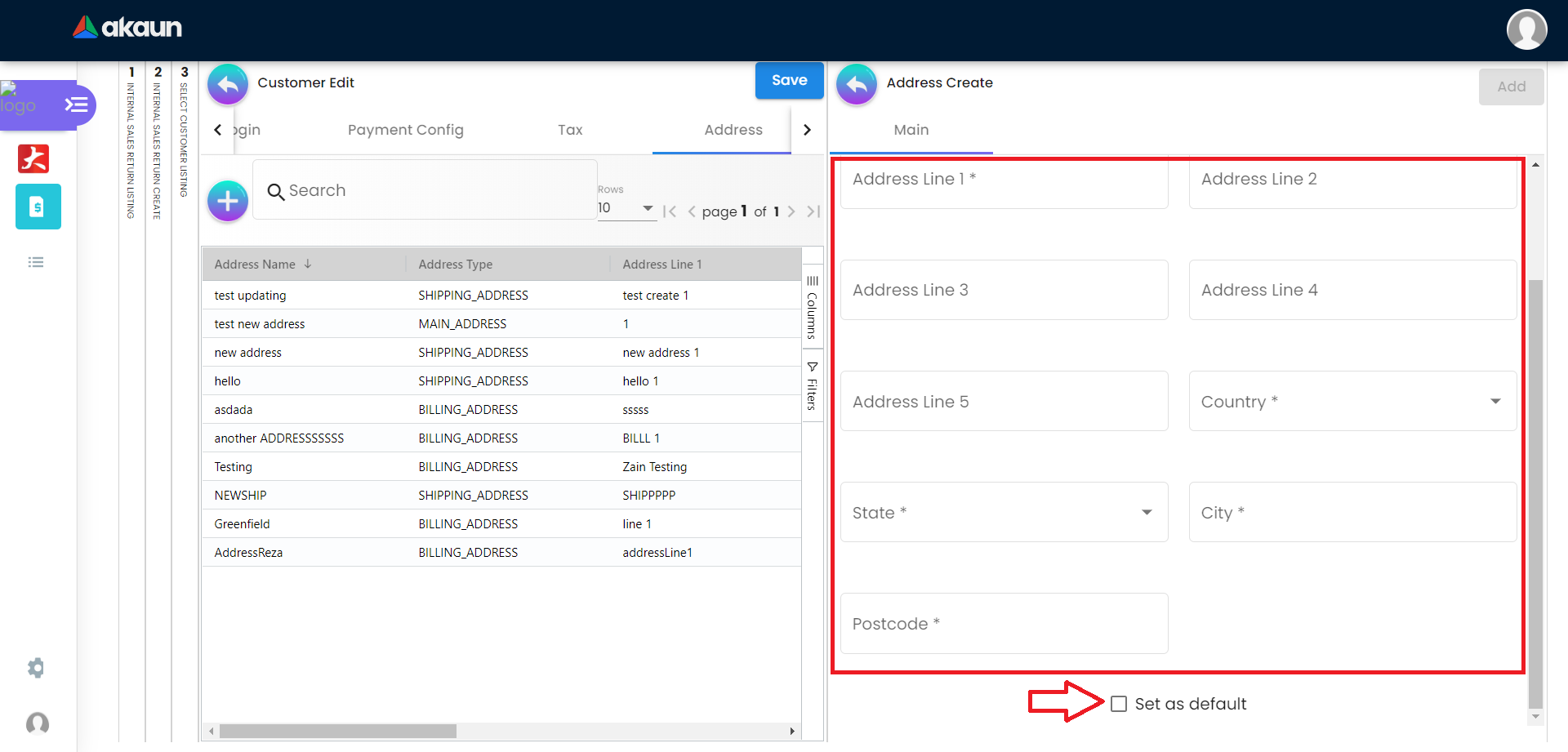1568x752 pixels.
Task: Click the Save button
Action: [789, 81]
